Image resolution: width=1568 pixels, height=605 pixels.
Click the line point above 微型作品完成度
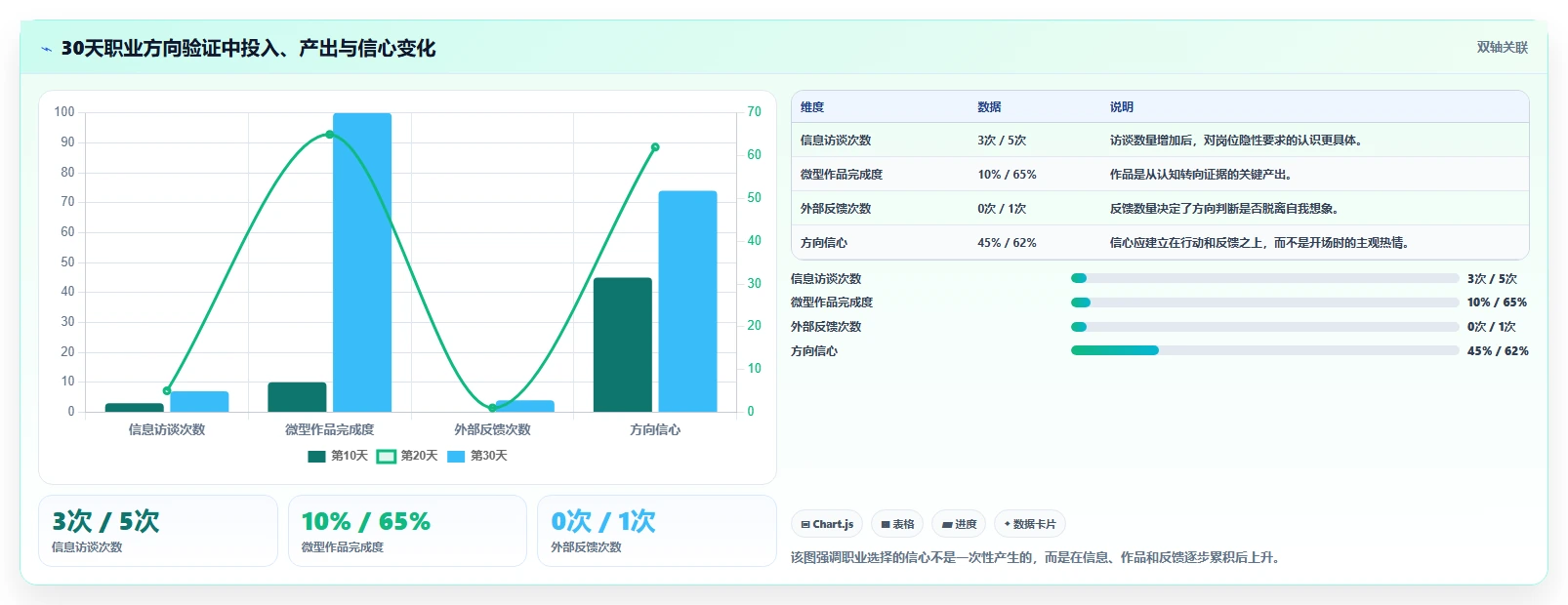329,135
